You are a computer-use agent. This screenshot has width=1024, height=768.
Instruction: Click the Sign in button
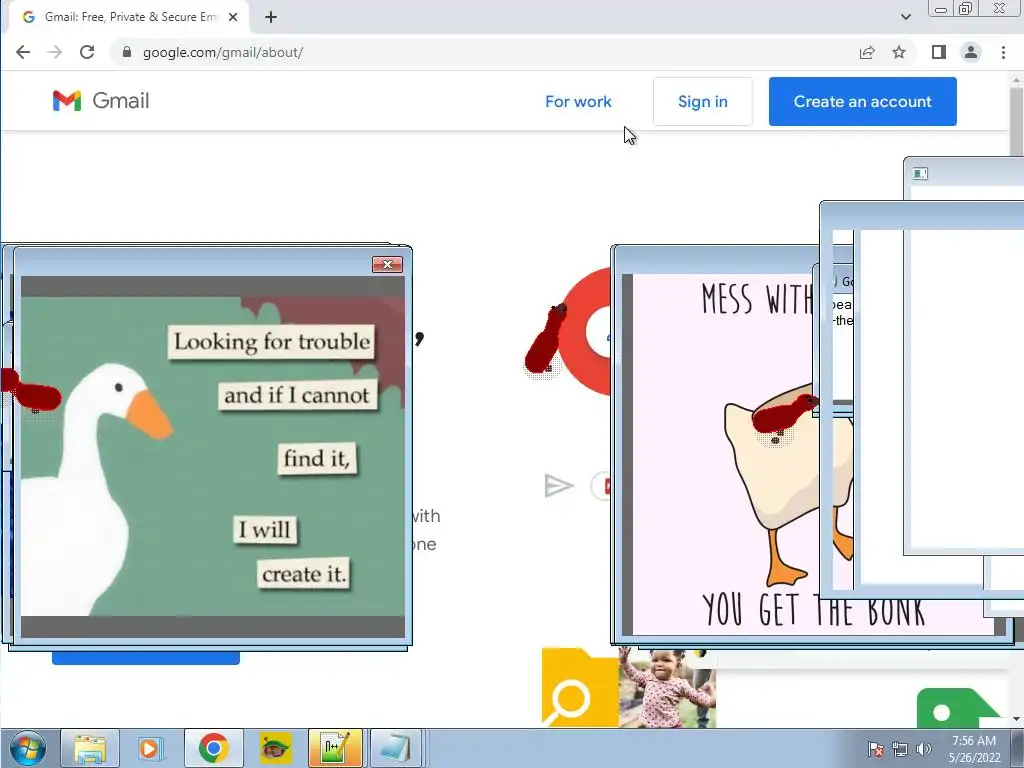click(703, 101)
